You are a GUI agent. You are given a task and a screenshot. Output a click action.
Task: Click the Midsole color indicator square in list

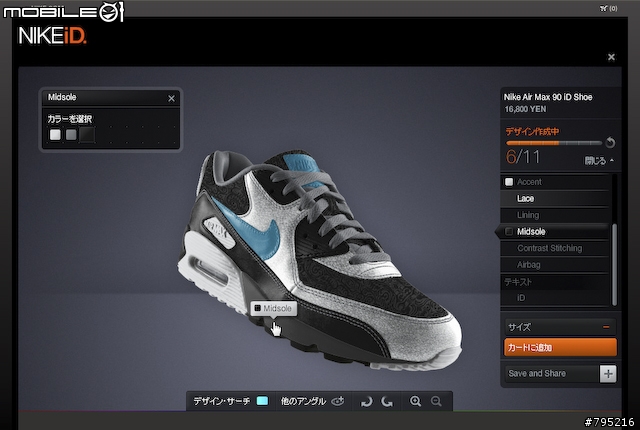[509, 232]
